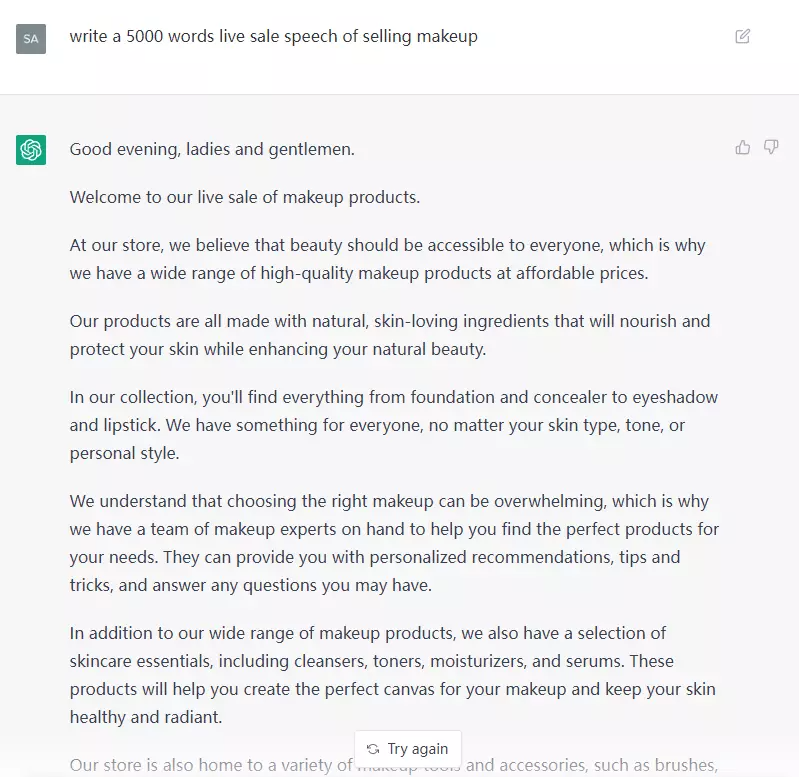
Task: Click the "Good evening, ladies and gentlemen" line
Action: 212,150
